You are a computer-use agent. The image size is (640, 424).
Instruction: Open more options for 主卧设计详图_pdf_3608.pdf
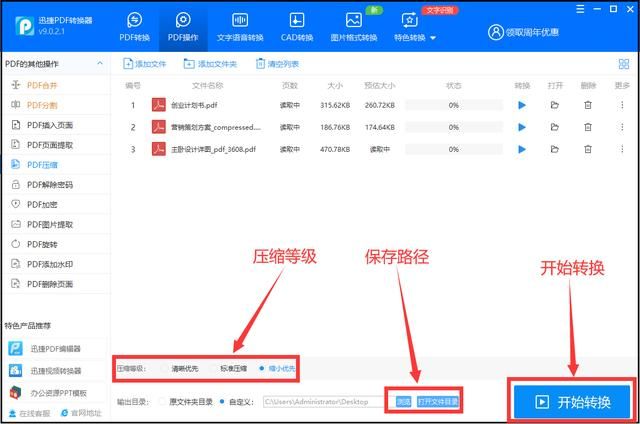pyautogui.click(x=622, y=149)
